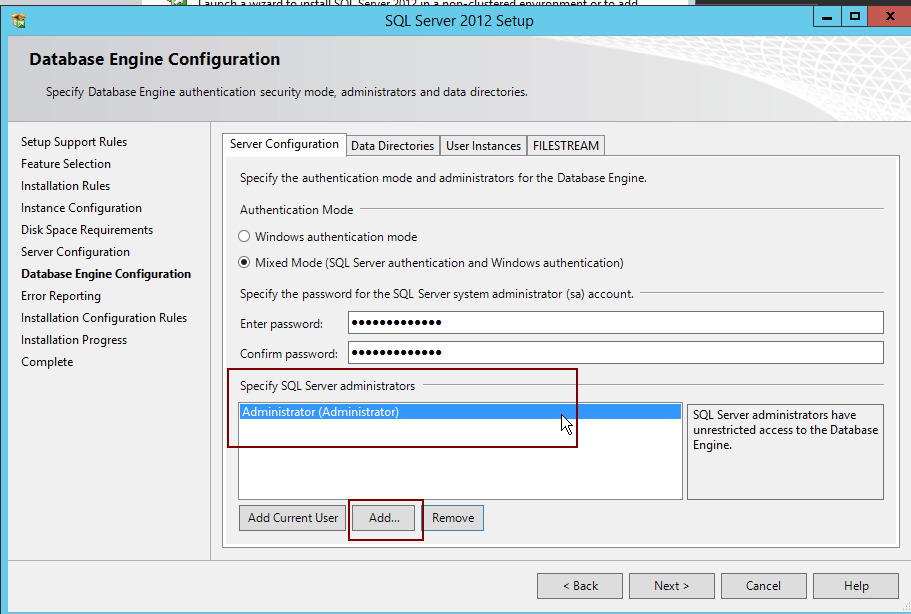Minimize the SQL Server 2012 Setup window
The height and width of the screenshot is (614, 911).
pos(827,17)
